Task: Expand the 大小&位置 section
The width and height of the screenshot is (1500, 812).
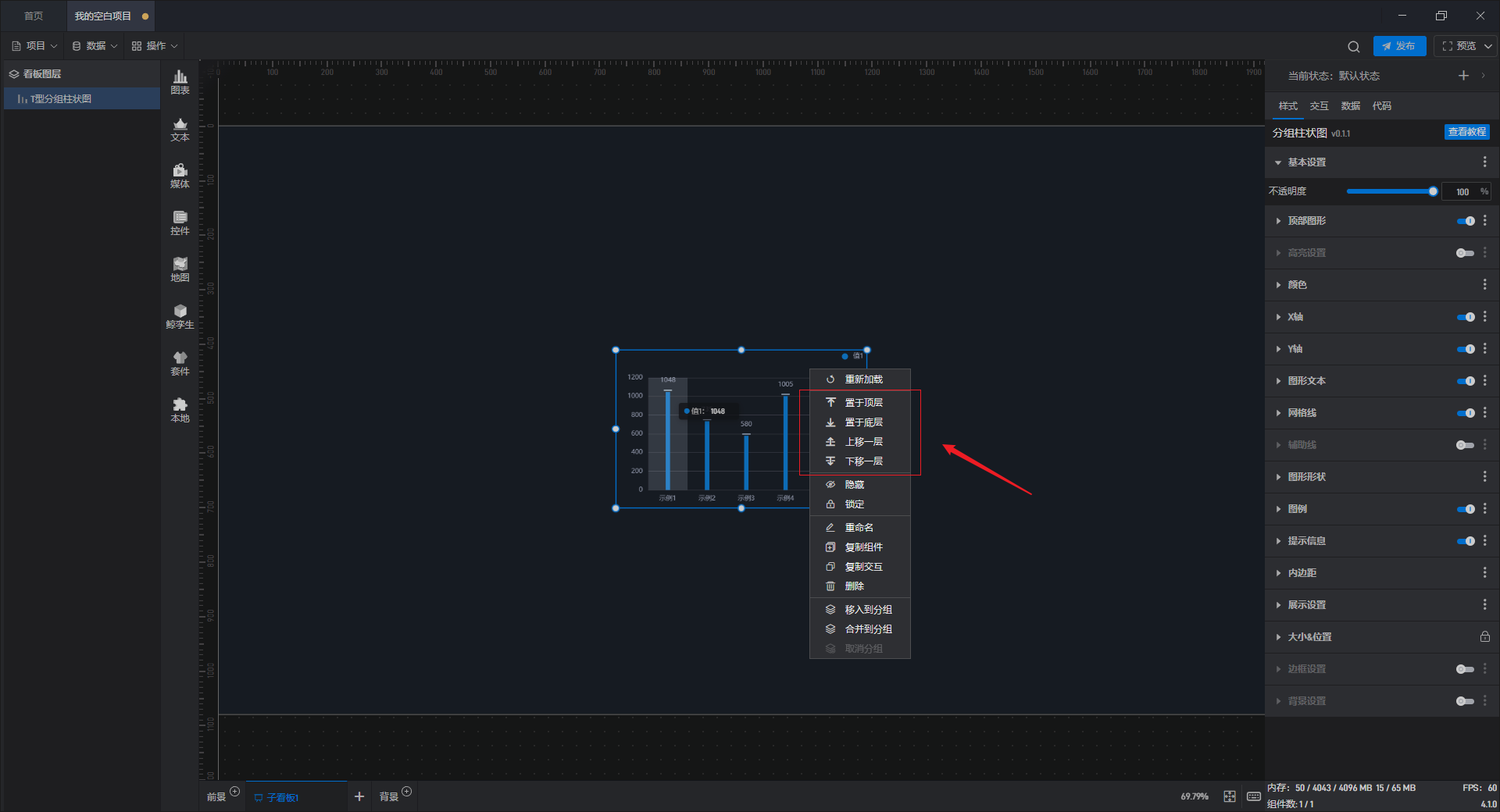Action: [1278, 637]
